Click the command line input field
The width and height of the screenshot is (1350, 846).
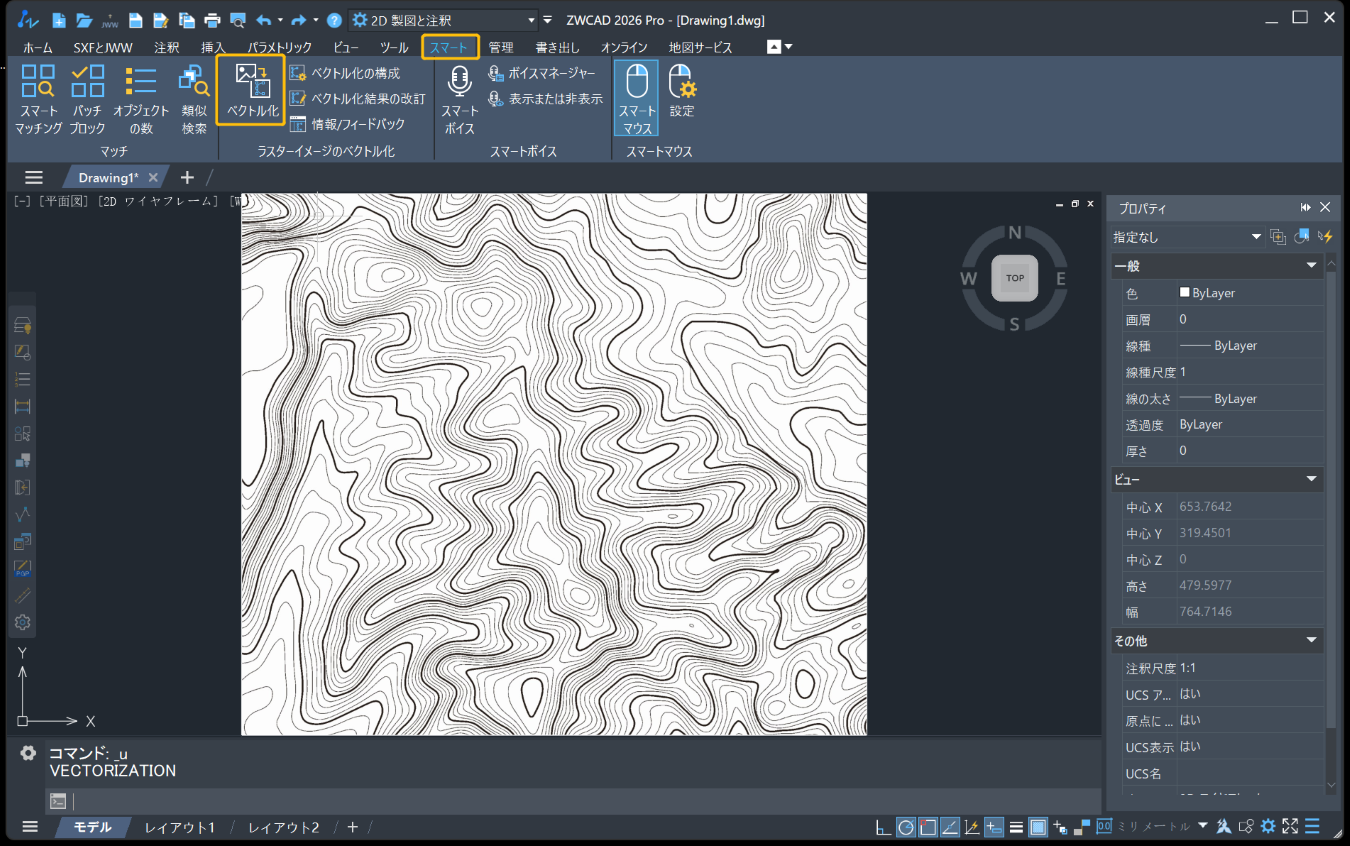585,801
